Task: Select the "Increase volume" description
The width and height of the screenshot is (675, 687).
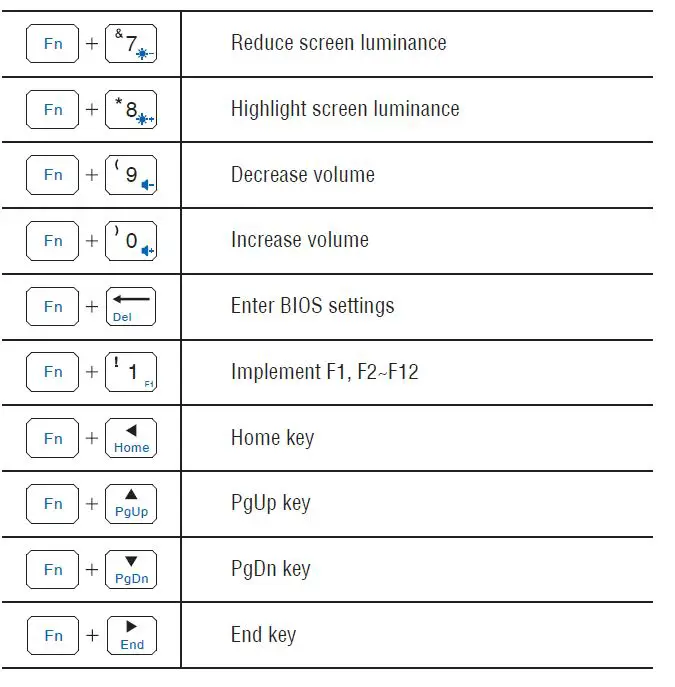Action: pyautogui.click(x=299, y=240)
